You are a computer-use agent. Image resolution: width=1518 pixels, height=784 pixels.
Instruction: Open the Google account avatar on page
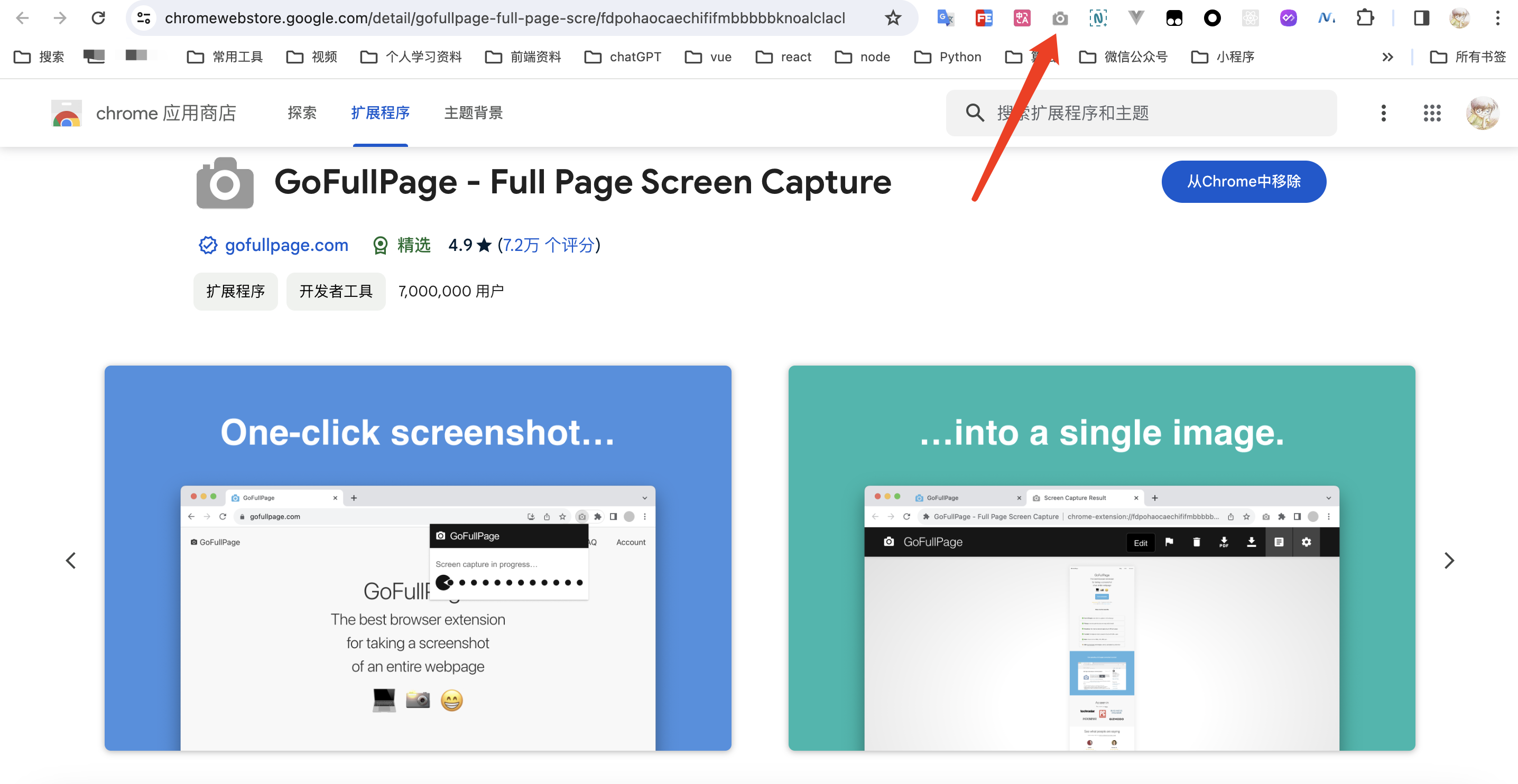click(x=1483, y=113)
